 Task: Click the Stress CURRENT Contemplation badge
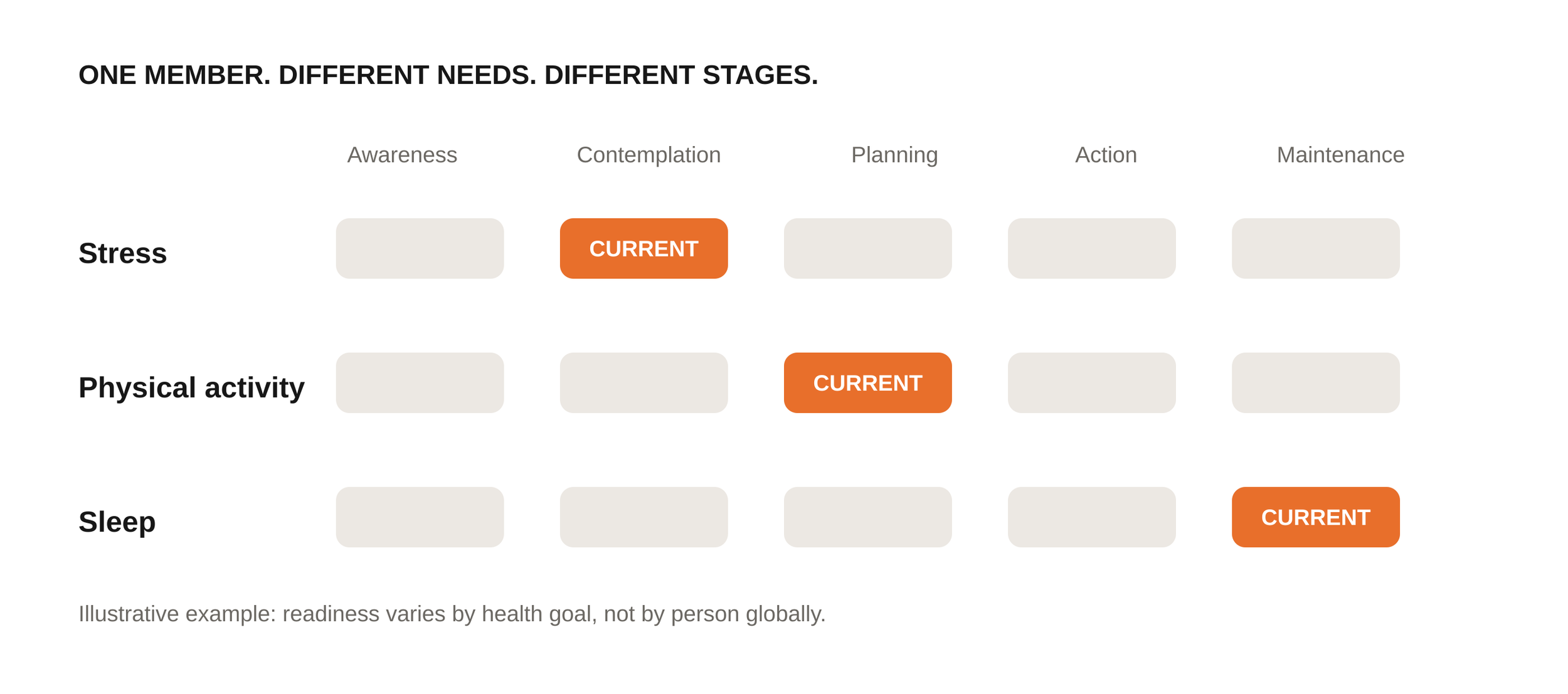click(644, 248)
